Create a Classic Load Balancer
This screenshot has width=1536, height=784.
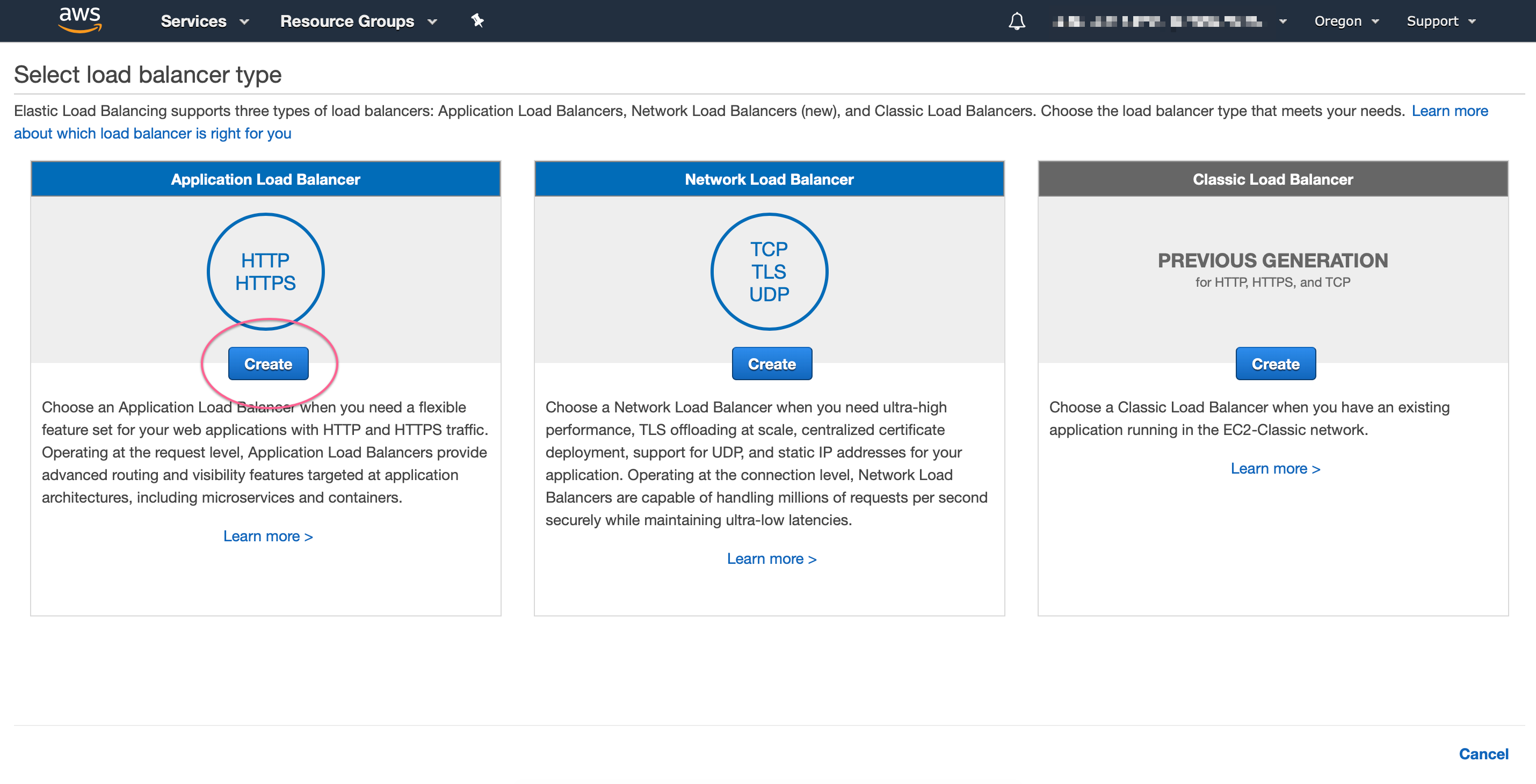1275,364
